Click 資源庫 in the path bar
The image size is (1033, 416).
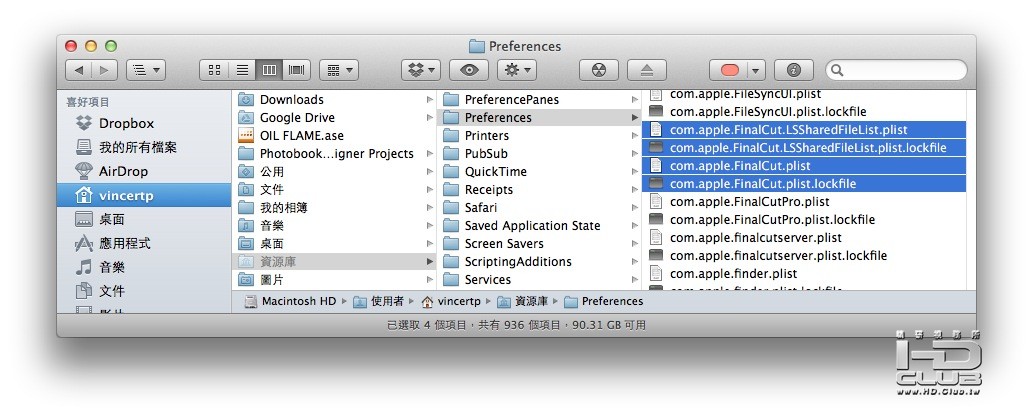pos(522,301)
